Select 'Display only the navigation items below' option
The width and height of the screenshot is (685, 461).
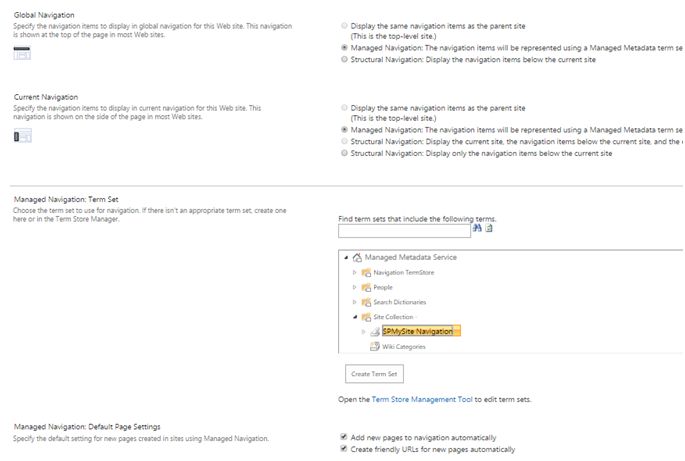[345, 153]
